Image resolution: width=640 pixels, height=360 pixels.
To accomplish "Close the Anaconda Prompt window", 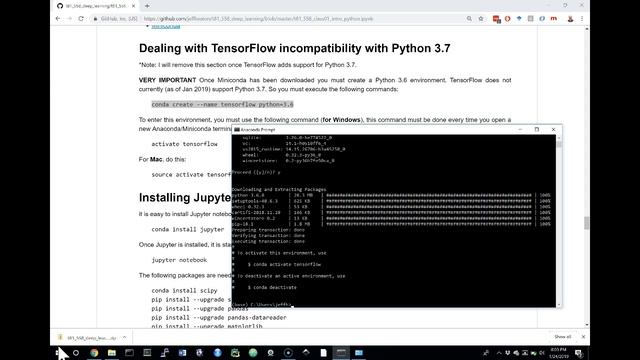I will [x=553, y=129].
